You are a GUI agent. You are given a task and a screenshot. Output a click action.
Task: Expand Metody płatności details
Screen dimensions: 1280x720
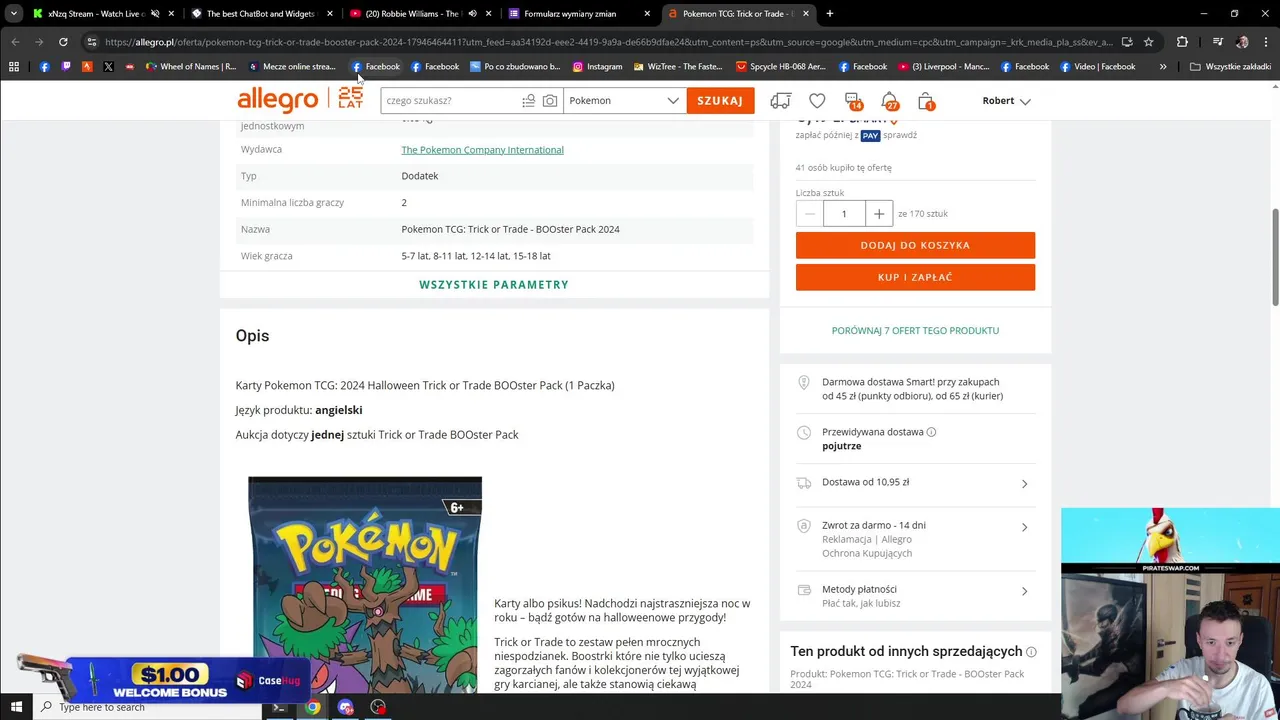click(x=915, y=596)
